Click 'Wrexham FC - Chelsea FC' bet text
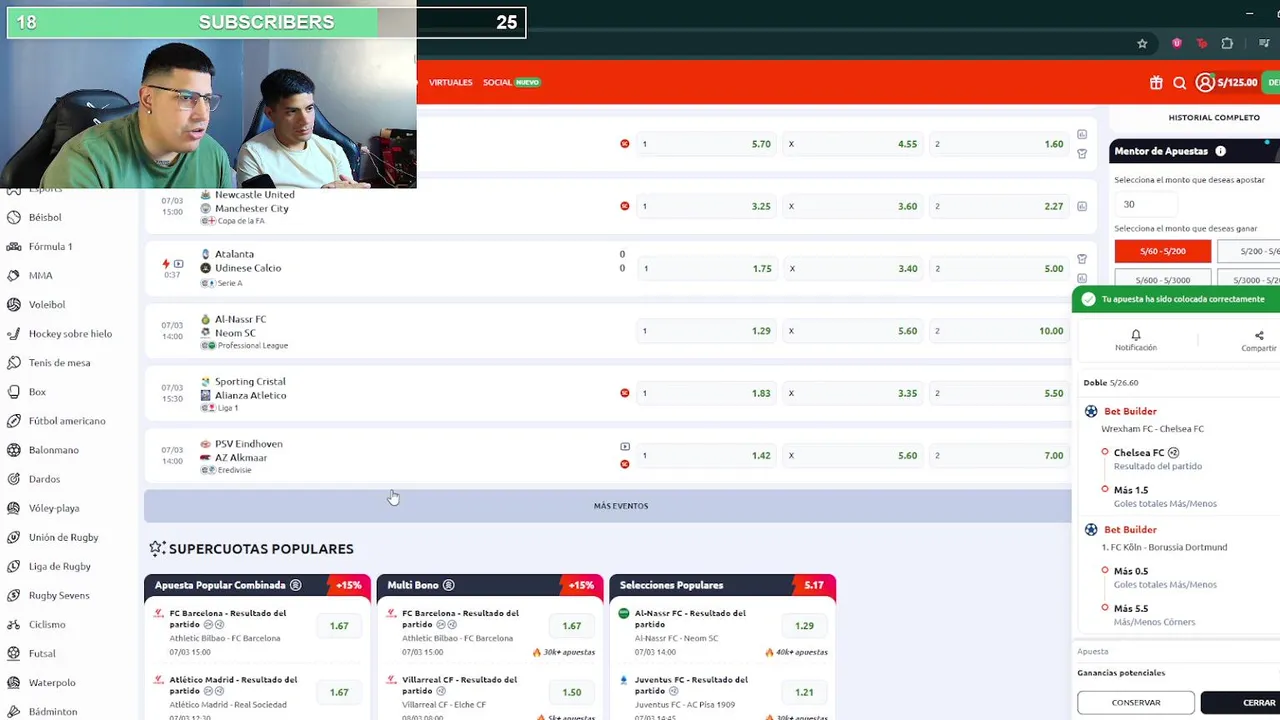Viewport: 1280px width, 720px height. [1152, 429]
